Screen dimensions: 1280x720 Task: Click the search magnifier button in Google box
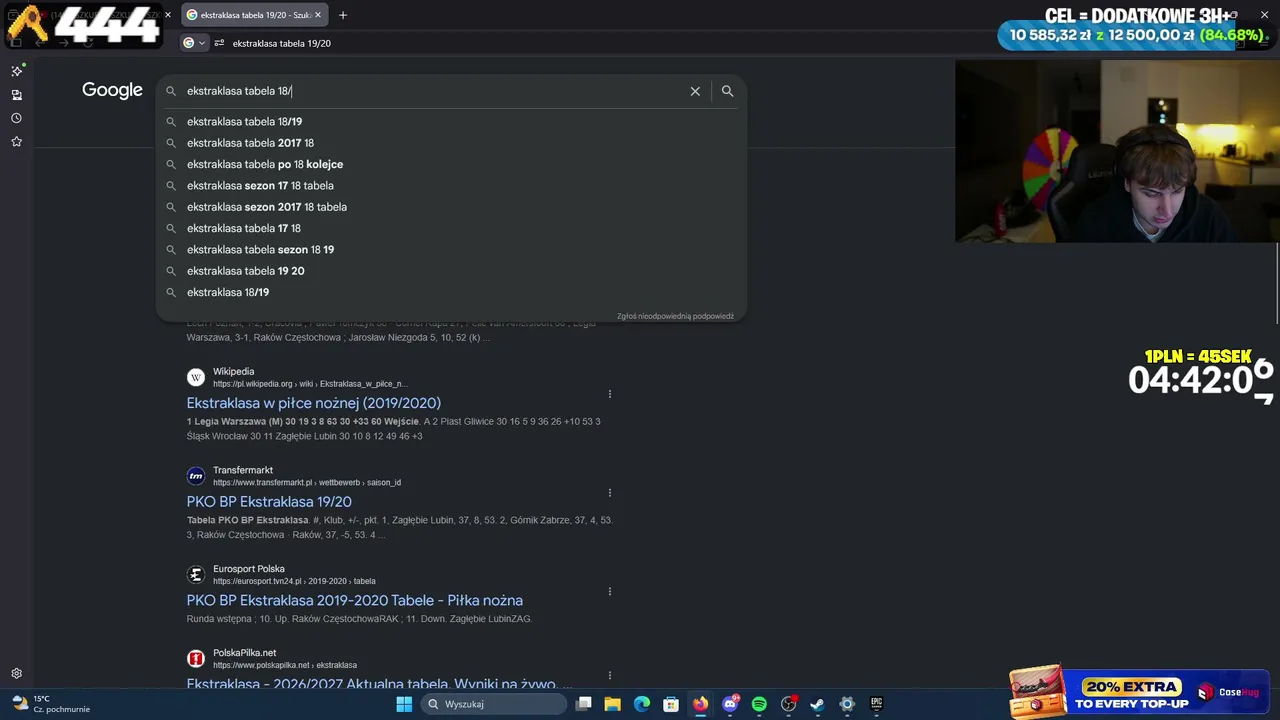coord(727,91)
